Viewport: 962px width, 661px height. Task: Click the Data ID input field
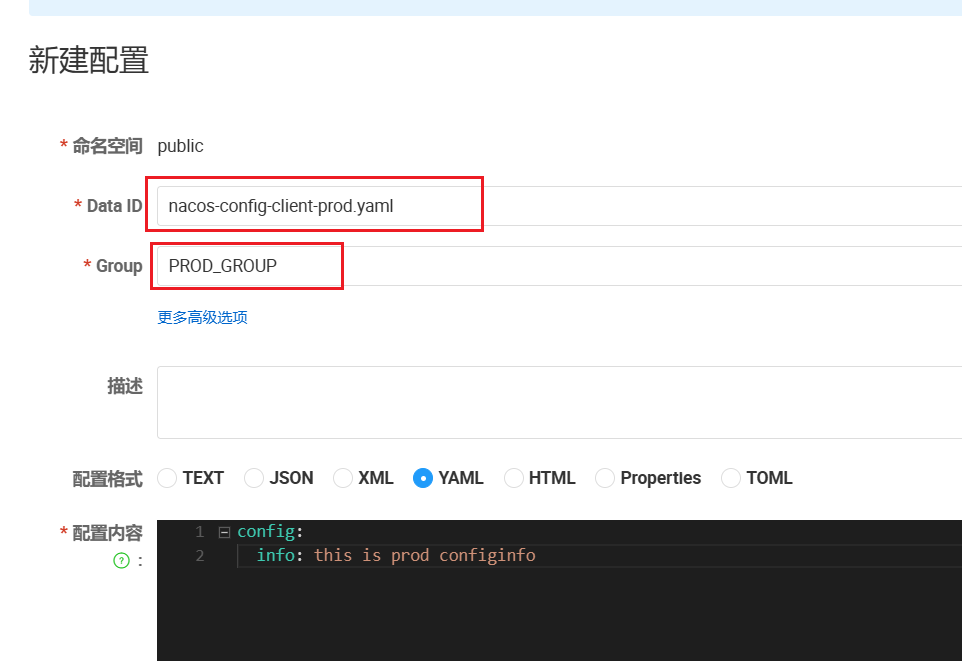560,206
